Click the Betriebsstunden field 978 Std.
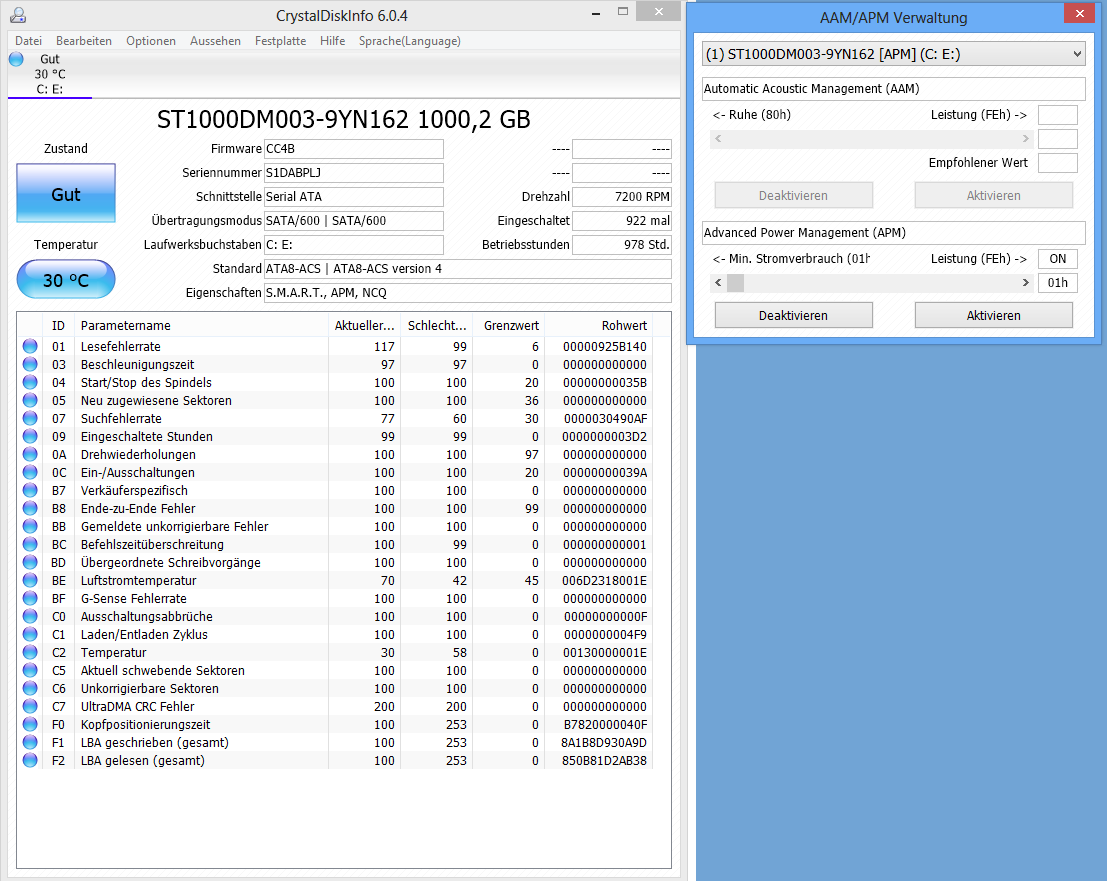The image size is (1107, 881). tap(621, 245)
